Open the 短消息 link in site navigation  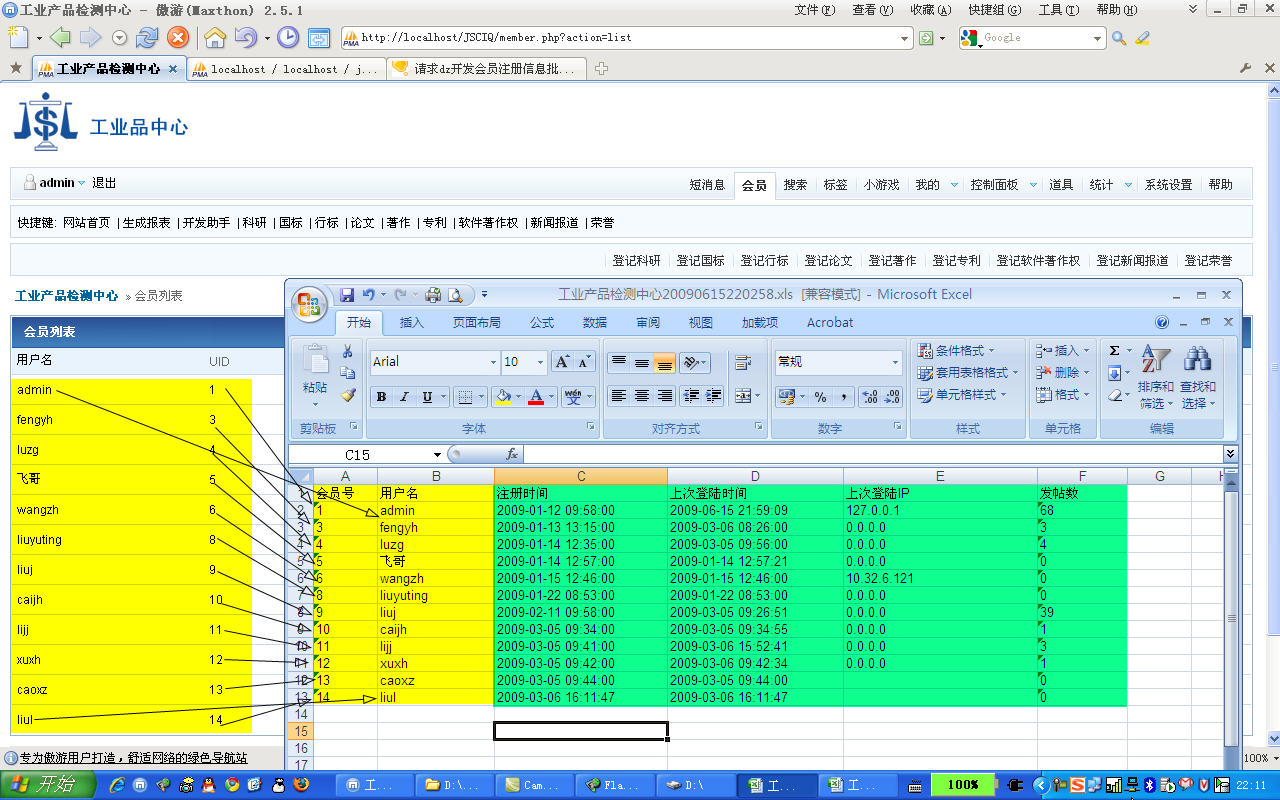[707, 185]
